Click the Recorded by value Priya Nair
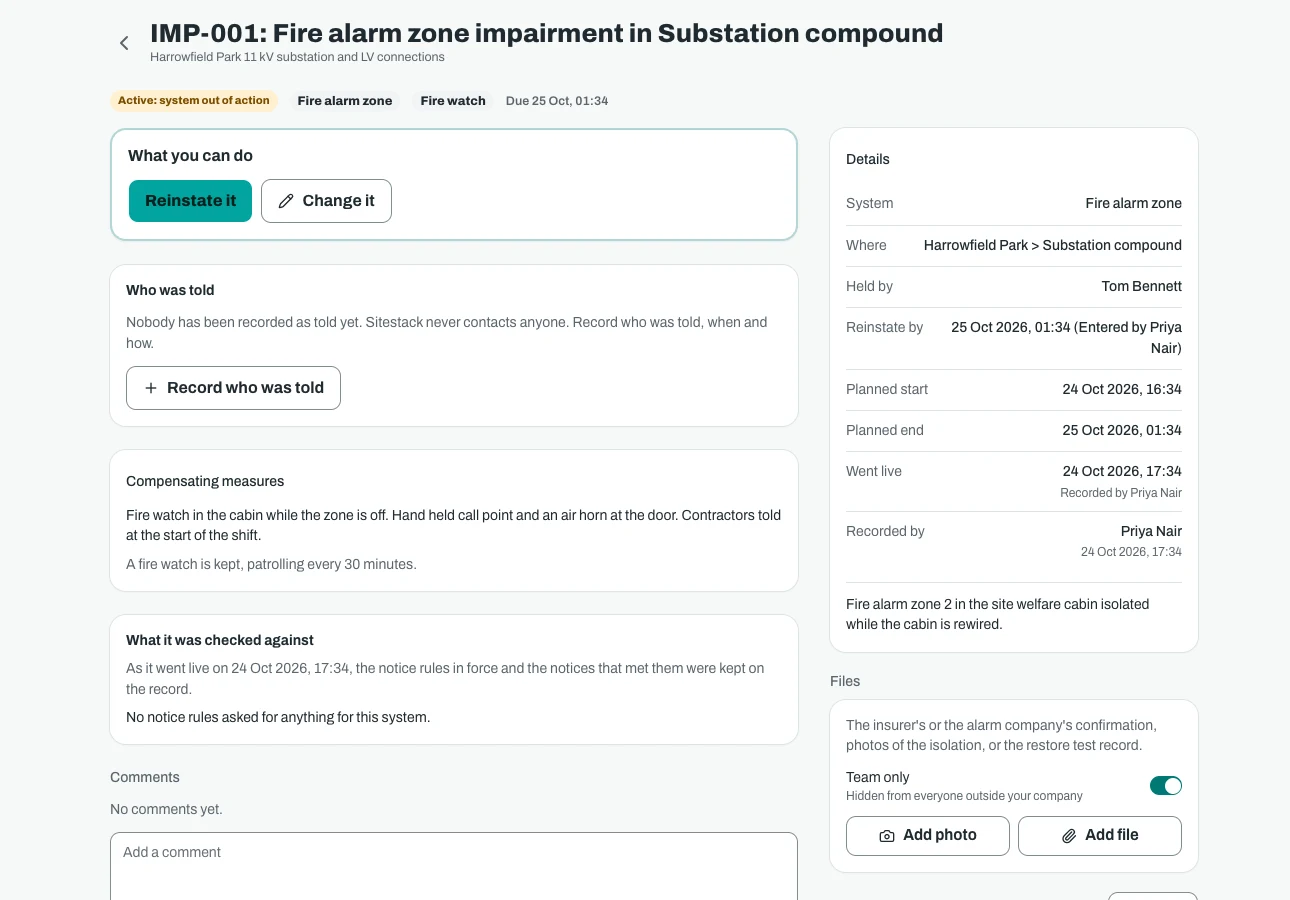The width and height of the screenshot is (1290, 900). coord(1151,531)
